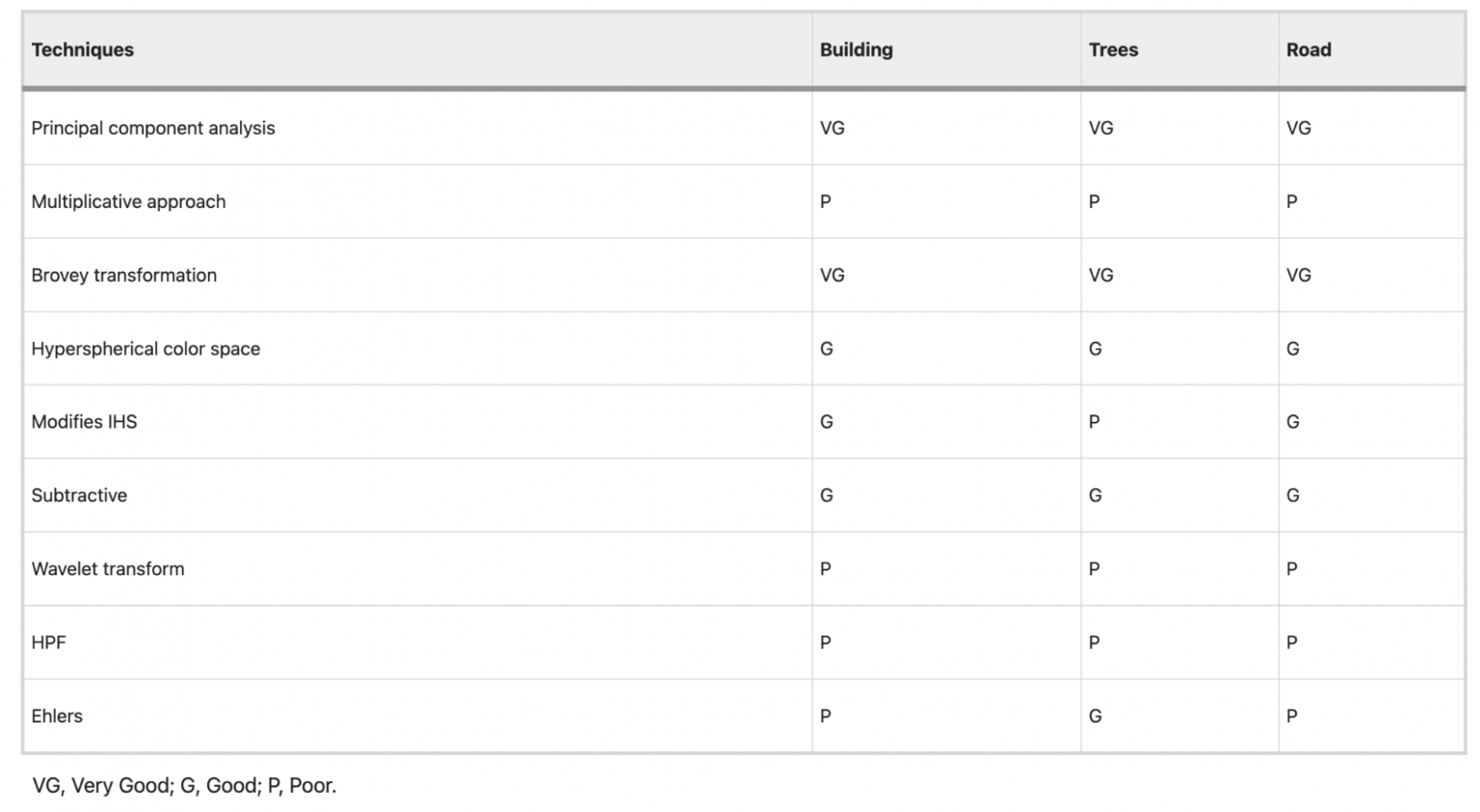Select the HPF row label
The image size is (1480, 812).
[x=48, y=642]
